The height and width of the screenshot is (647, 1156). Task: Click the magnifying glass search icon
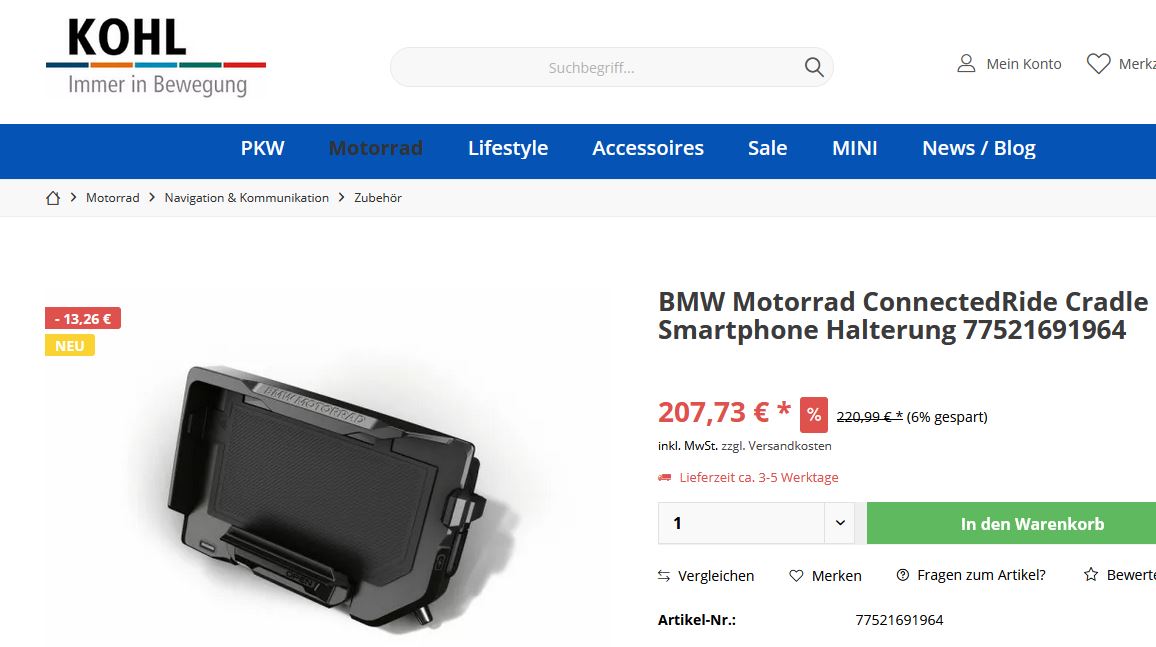pyautogui.click(x=814, y=67)
